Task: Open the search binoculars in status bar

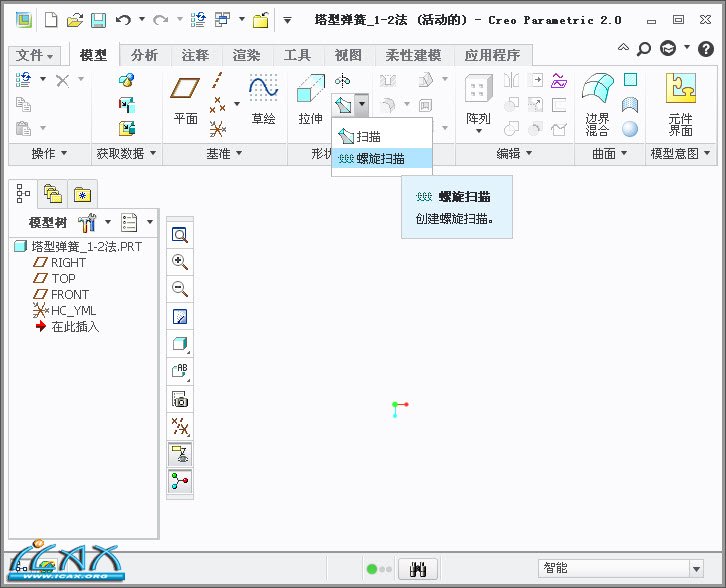Action: 418,569
